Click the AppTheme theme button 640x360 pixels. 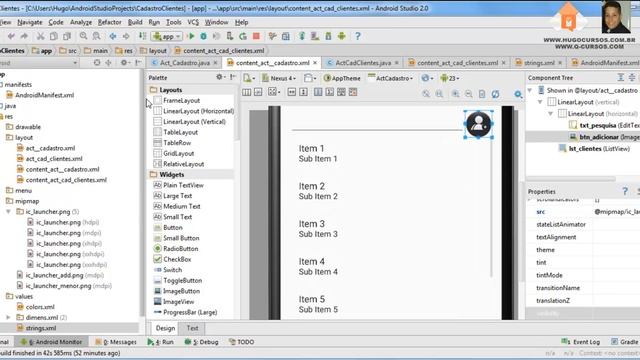[x=342, y=78]
